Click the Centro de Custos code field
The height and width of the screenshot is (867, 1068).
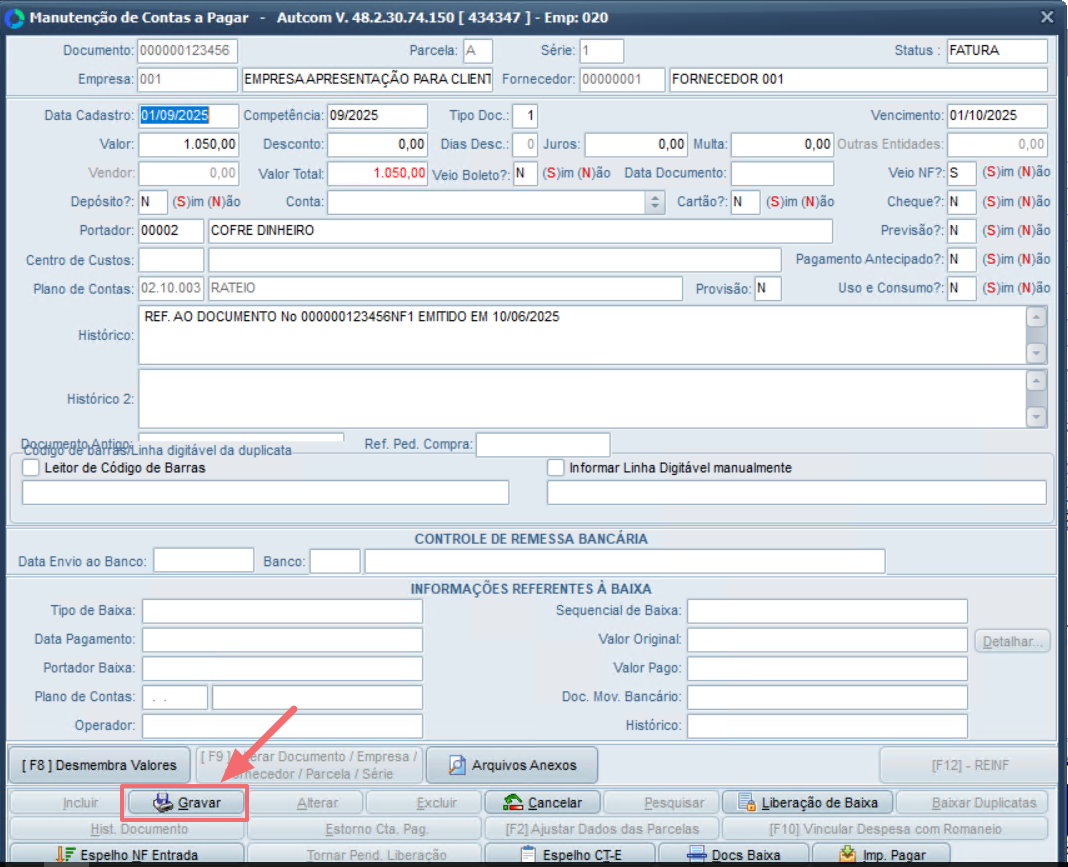pos(171,259)
